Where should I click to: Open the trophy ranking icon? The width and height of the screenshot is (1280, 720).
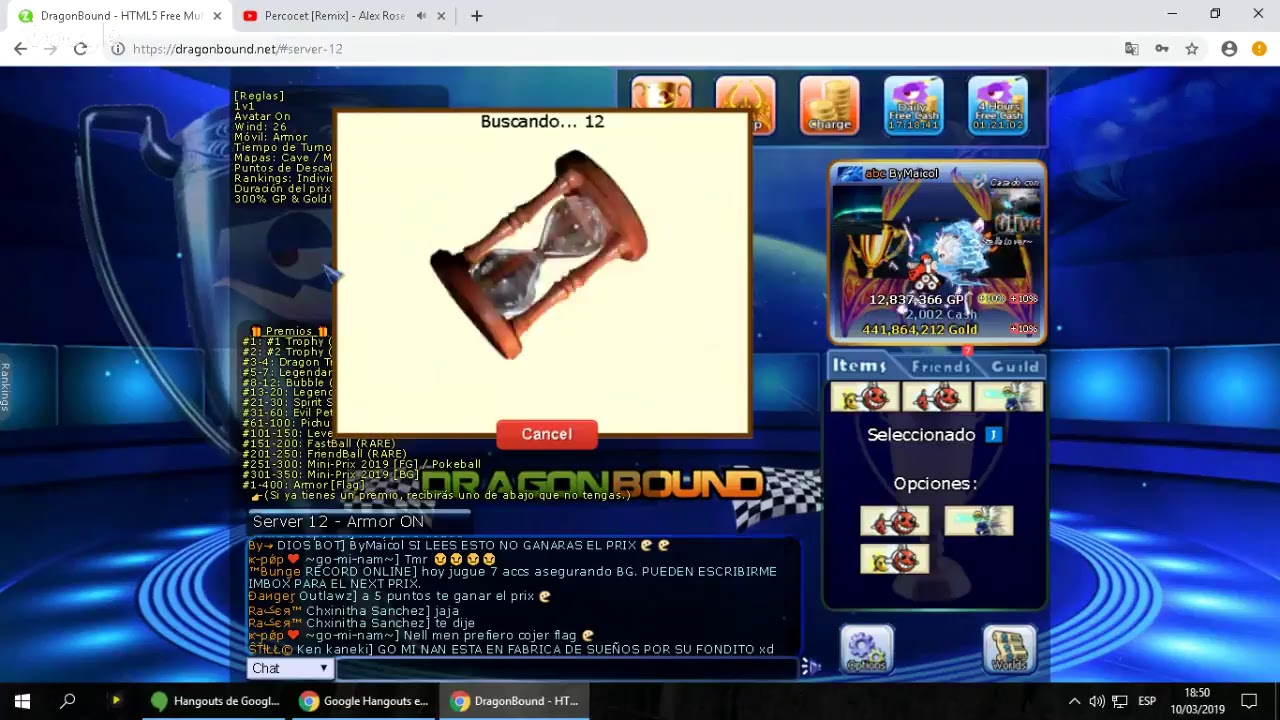pyautogui.click(x=661, y=93)
